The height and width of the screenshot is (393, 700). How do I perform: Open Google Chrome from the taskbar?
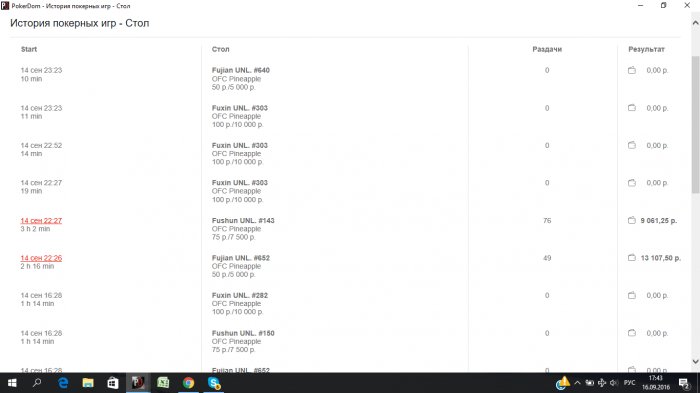pos(188,383)
